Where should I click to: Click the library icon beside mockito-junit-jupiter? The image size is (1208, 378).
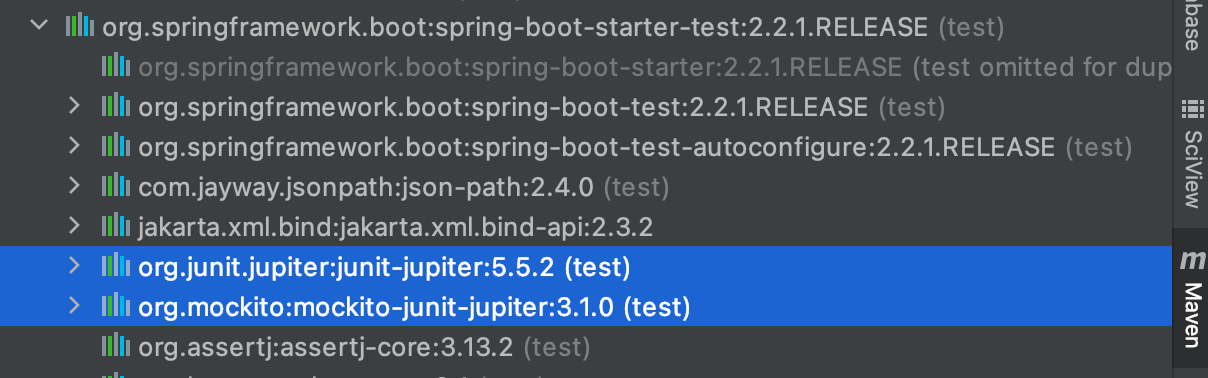click(x=116, y=306)
